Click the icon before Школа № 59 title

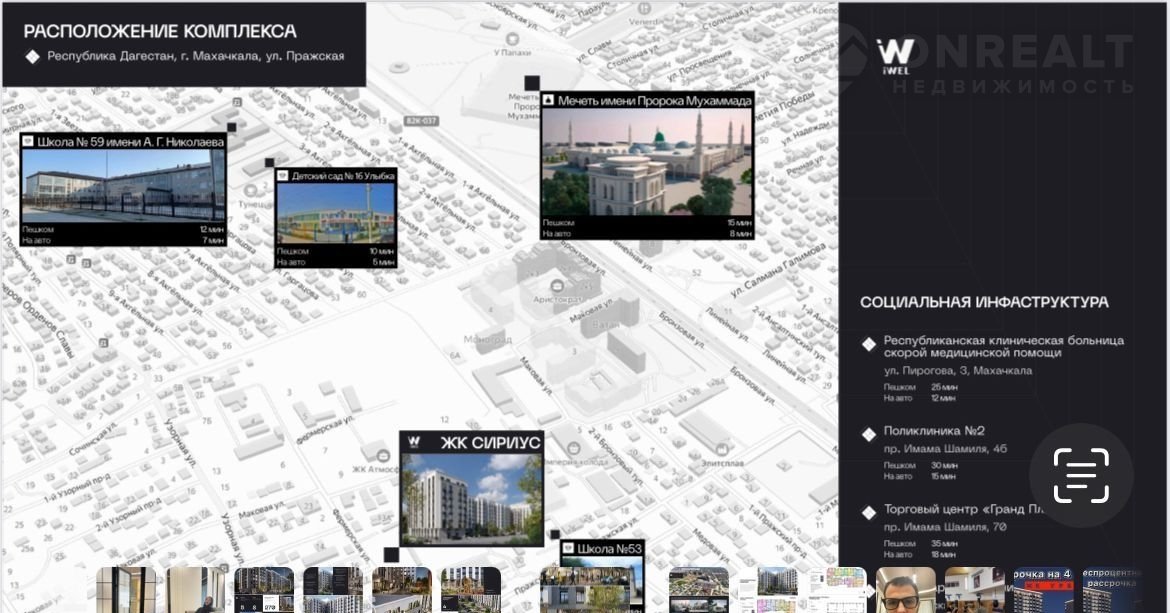(x=28, y=142)
